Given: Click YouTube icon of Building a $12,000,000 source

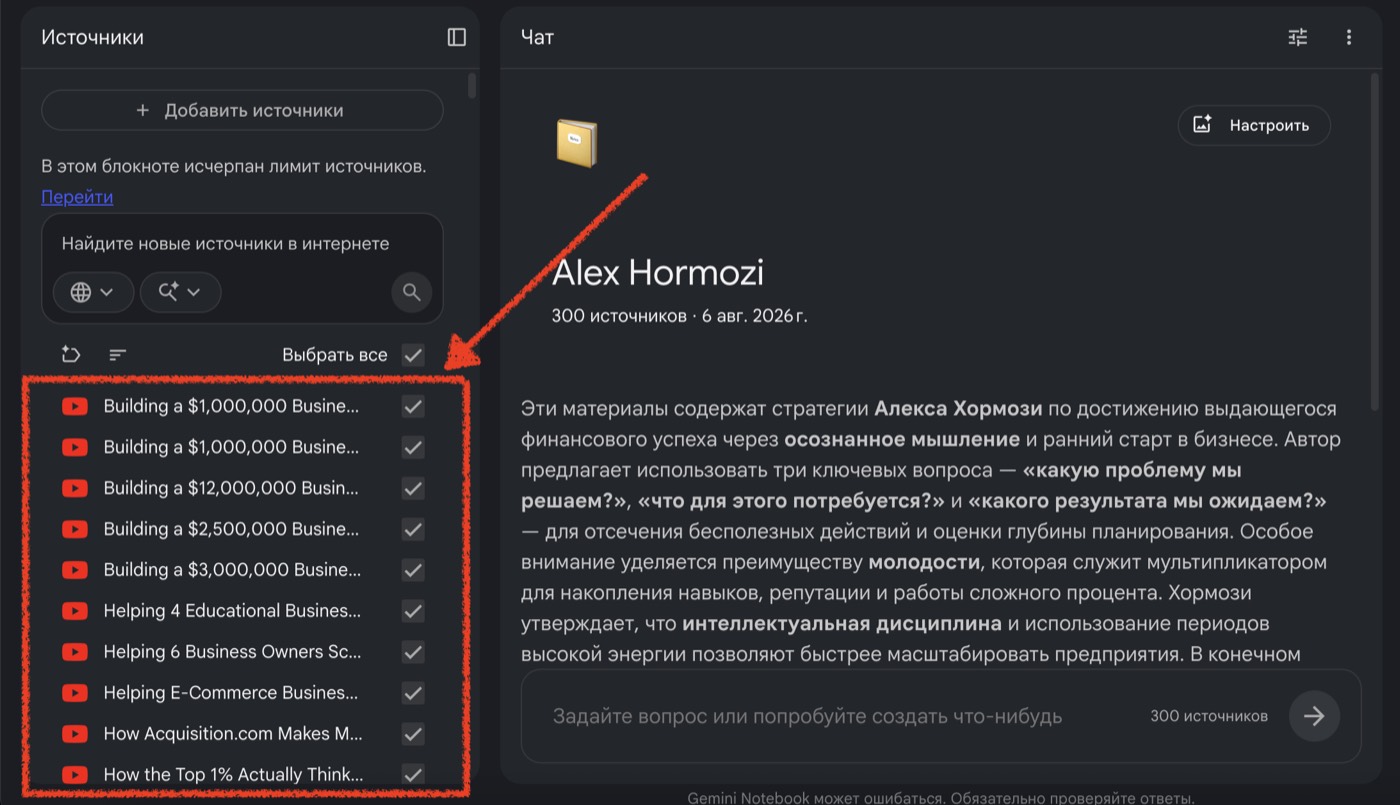Looking at the screenshot, I should tap(75, 488).
